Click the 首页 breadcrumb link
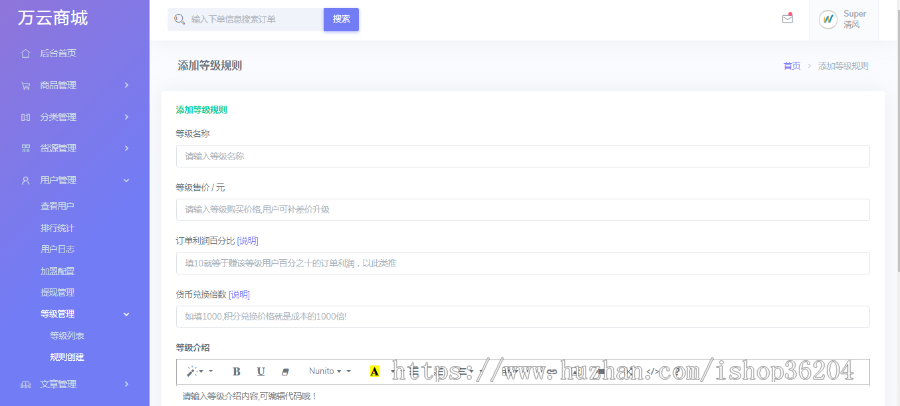This screenshot has width=900, height=406. (792, 66)
